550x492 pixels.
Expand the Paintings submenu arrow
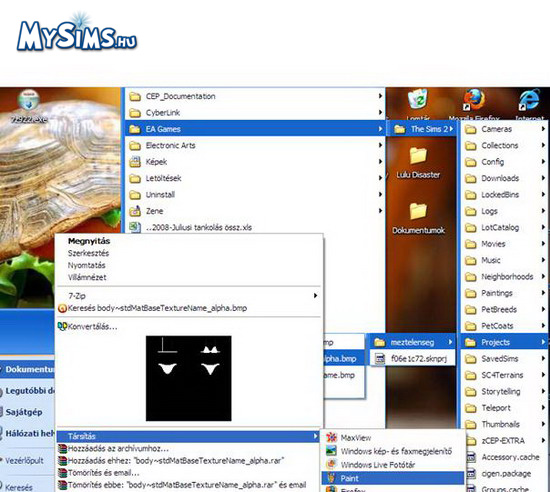point(543,293)
